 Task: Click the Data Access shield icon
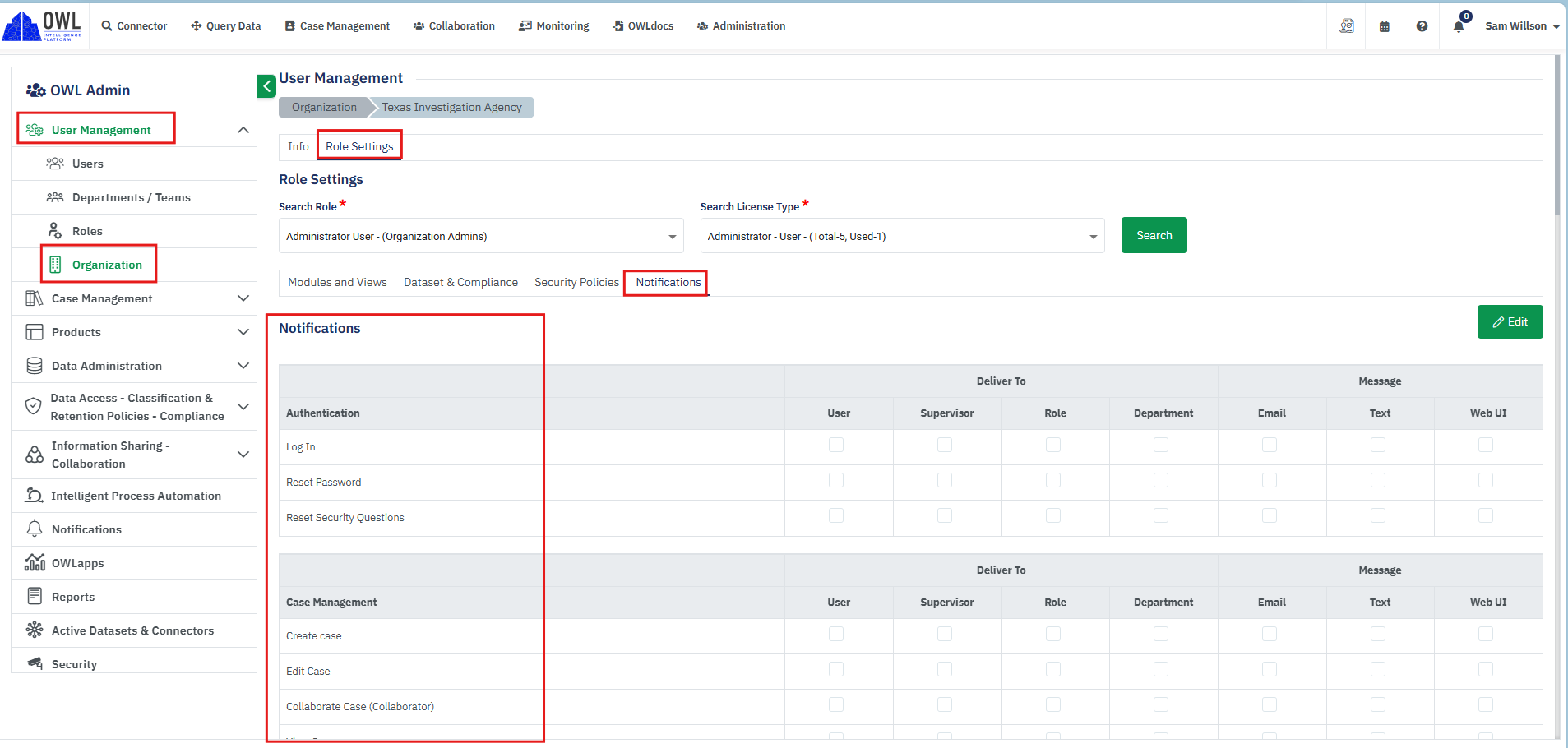34,406
